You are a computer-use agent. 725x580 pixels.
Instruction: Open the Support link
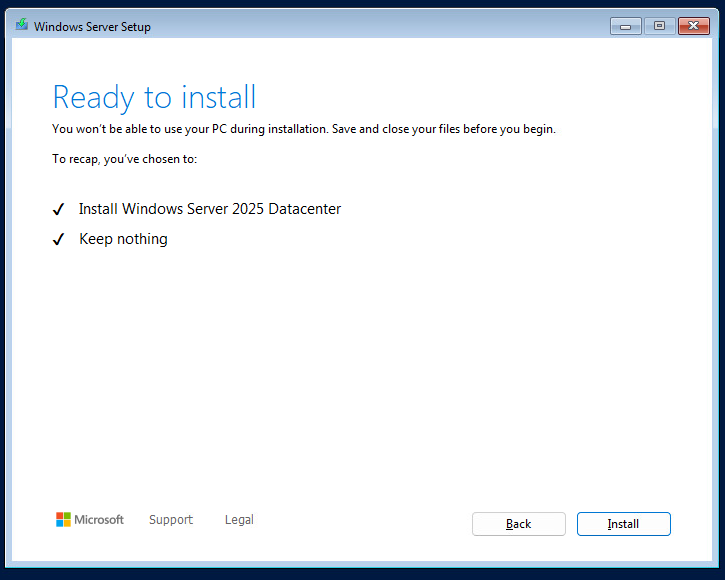click(171, 520)
